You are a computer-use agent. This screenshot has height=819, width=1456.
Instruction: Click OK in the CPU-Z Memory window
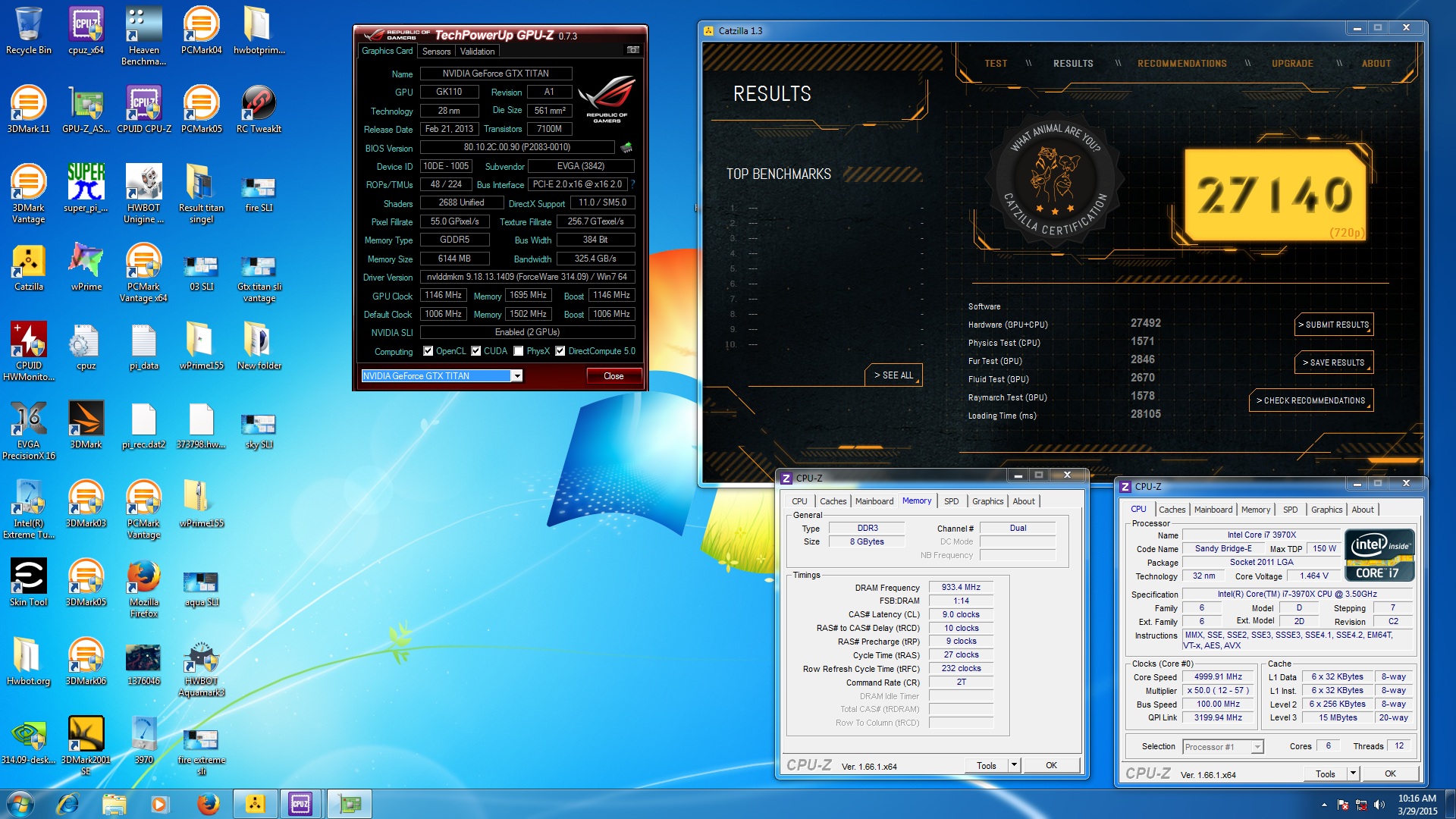click(x=1051, y=765)
